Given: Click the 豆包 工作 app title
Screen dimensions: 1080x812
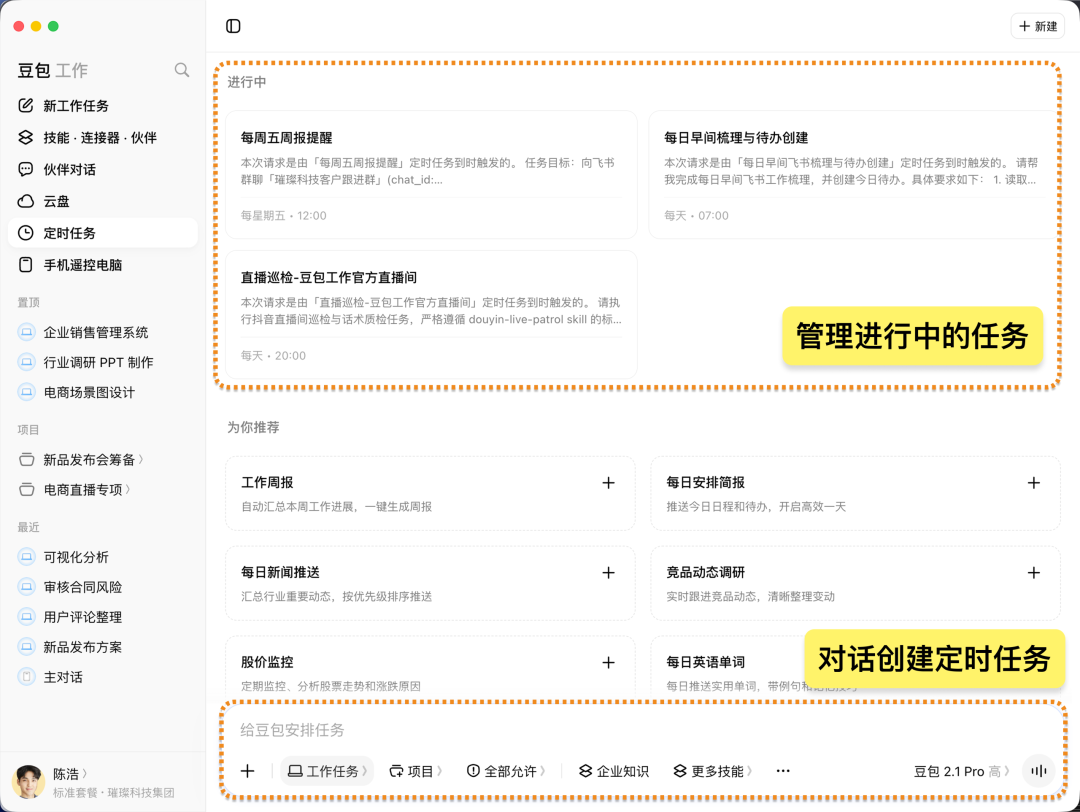Looking at the screenshot, I should [x=52, y=70].
